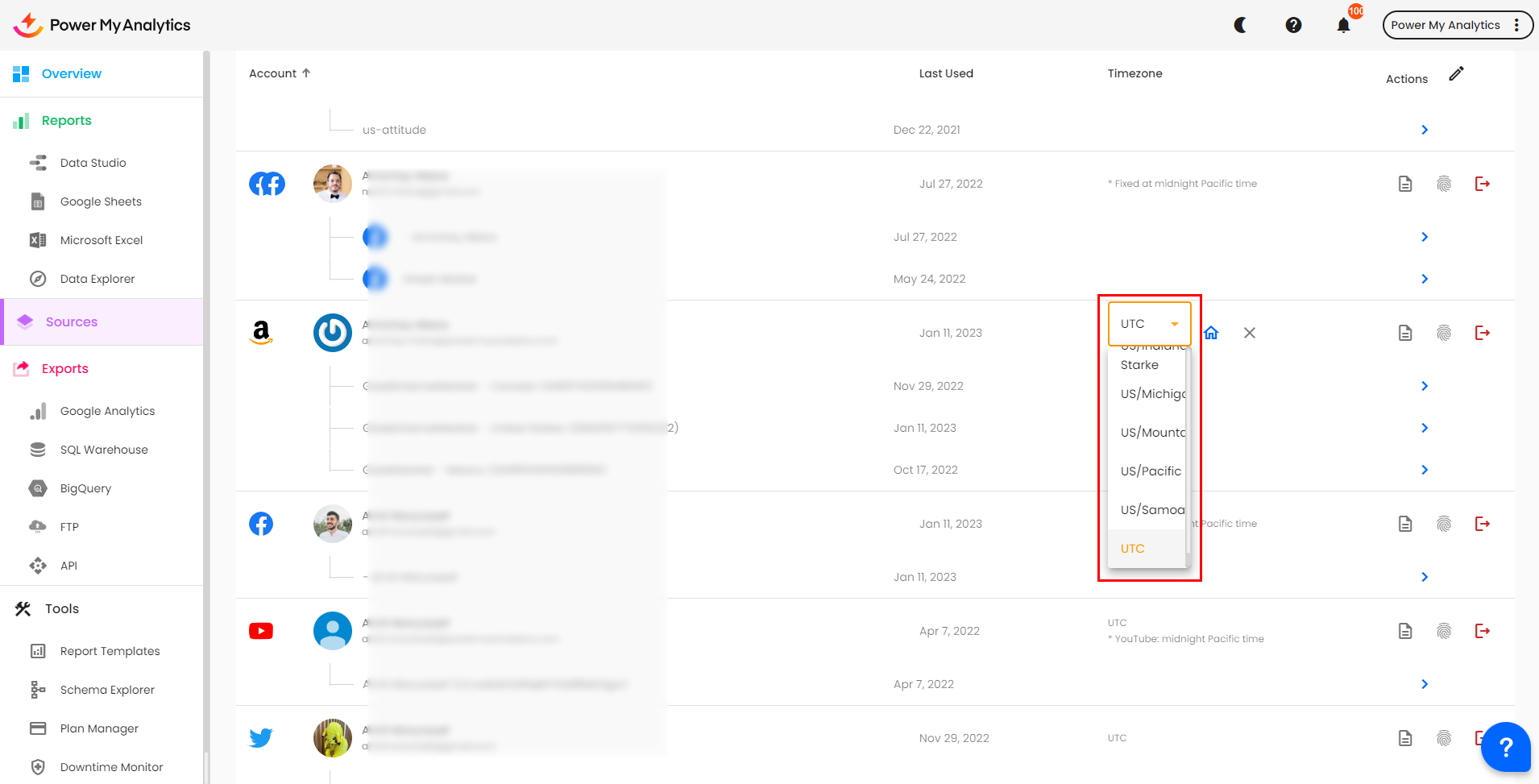This screenshot has width=1539, height=784.
Task: Cancel timezone editing with X icon
Action: click(x=1249, y=333)
